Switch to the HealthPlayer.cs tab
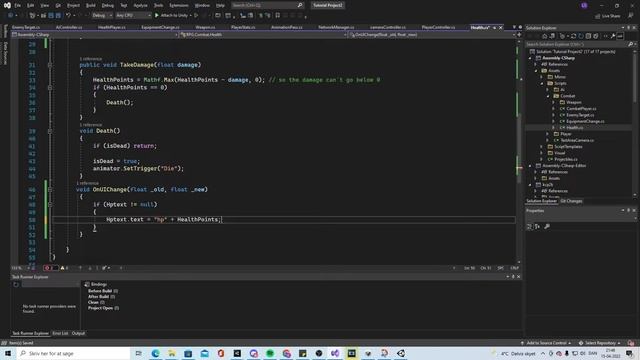The image size is (640, 360). click(111, 27)
